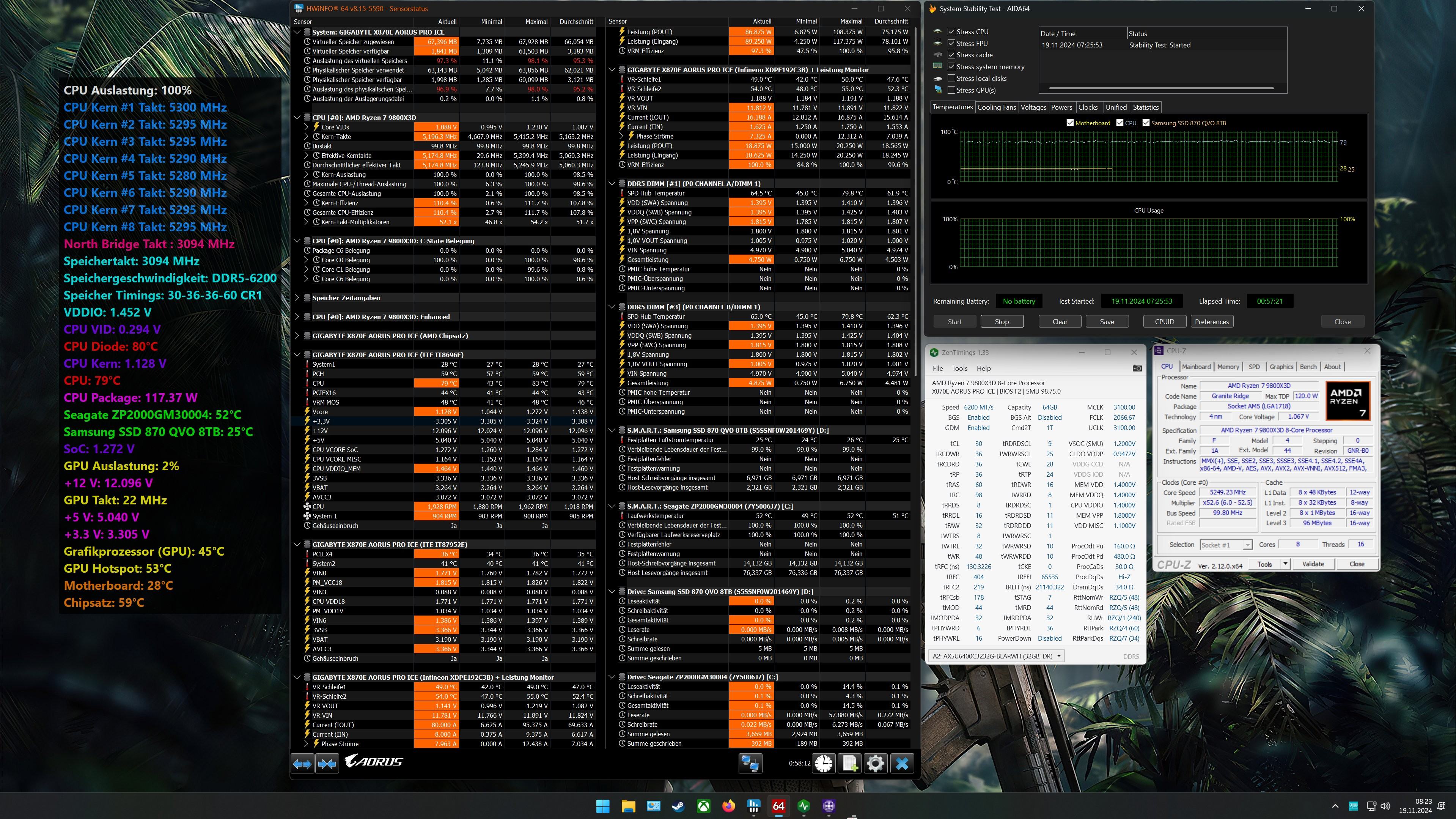The width and height of the screenshot is (1456, 819).
Task: Click Clear button in AIDA64
Action: tap(1060, 322)
